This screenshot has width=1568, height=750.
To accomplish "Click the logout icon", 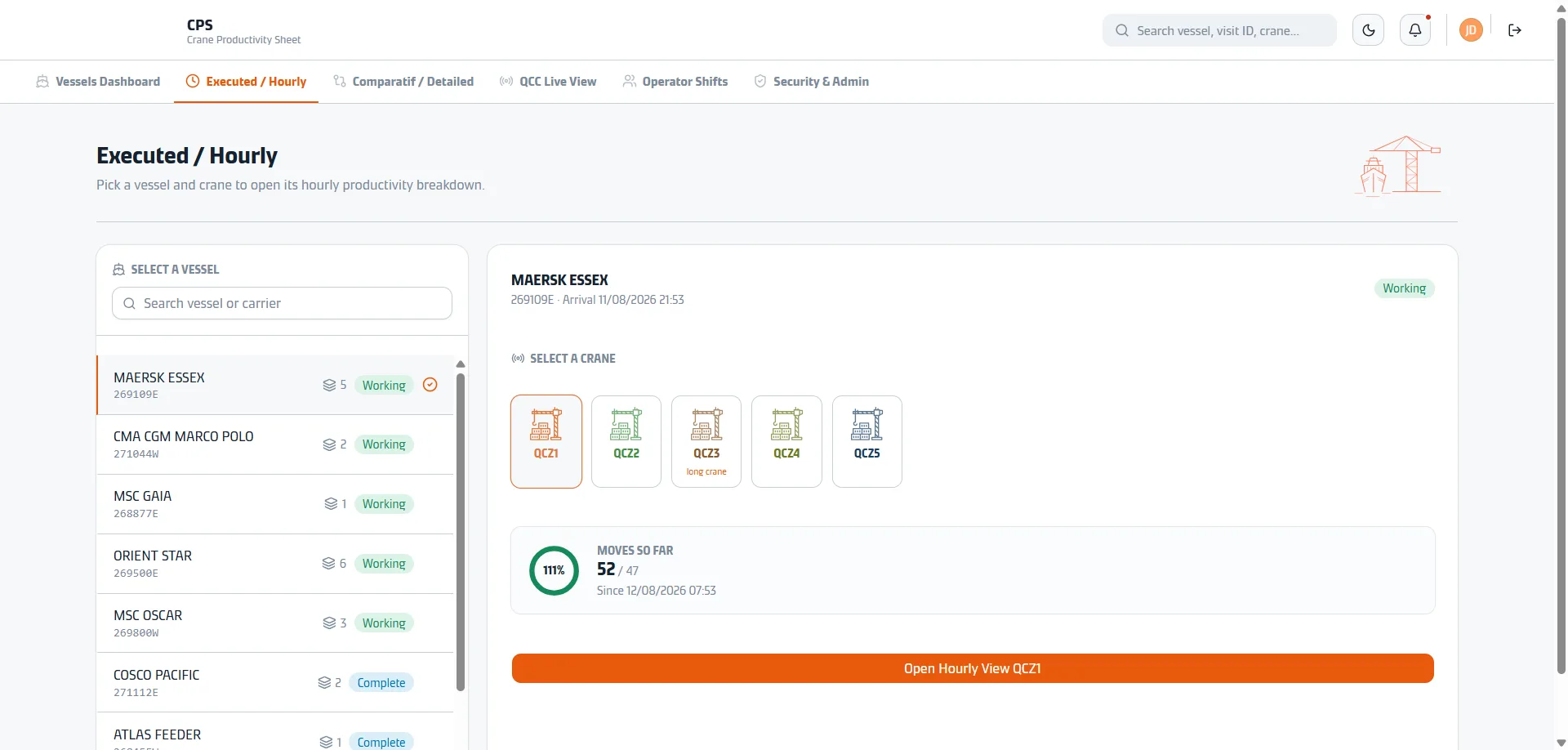I will click(x=1515, y=30).
